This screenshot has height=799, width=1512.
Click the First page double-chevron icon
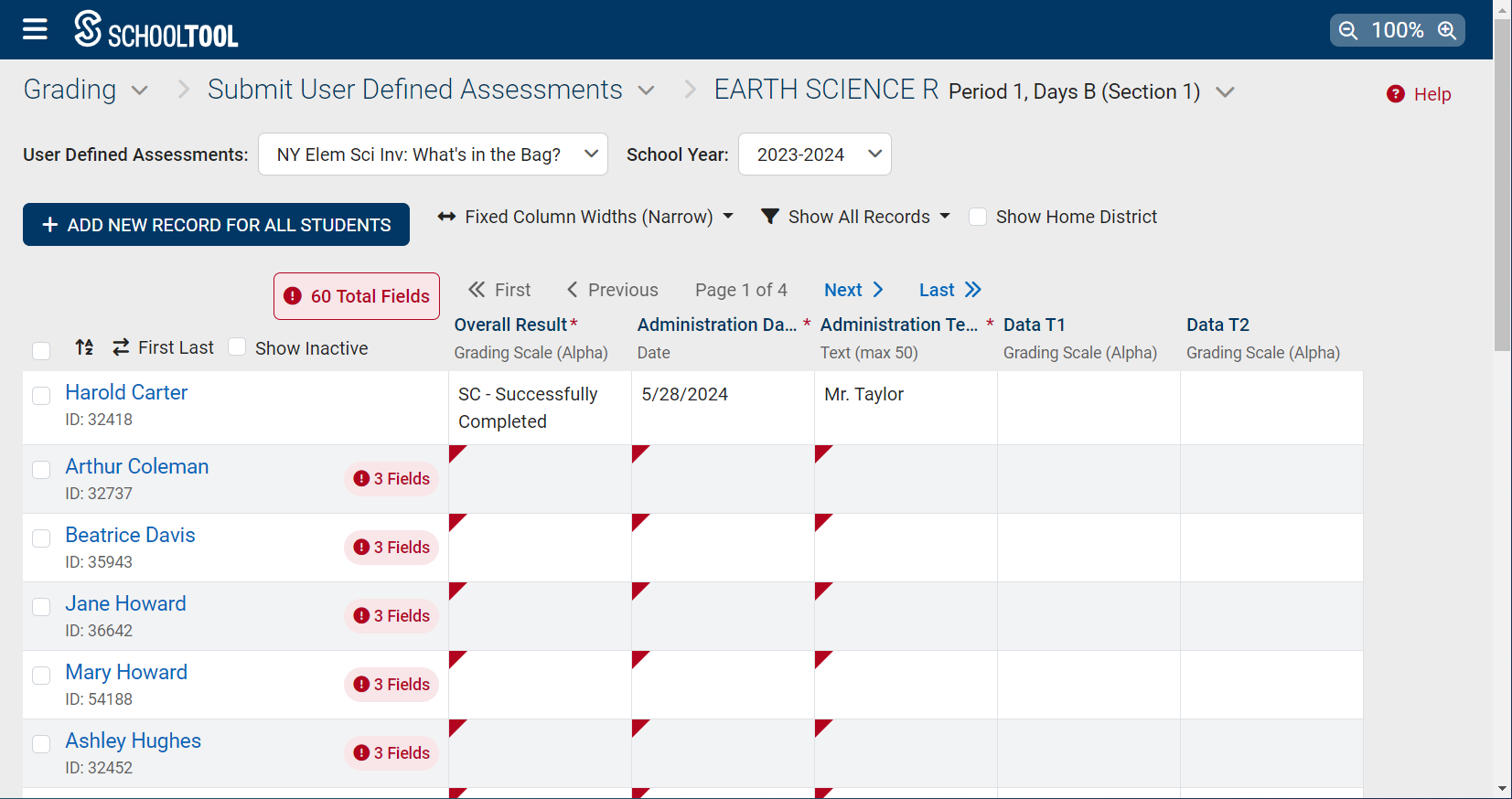[x=477, y=290]
